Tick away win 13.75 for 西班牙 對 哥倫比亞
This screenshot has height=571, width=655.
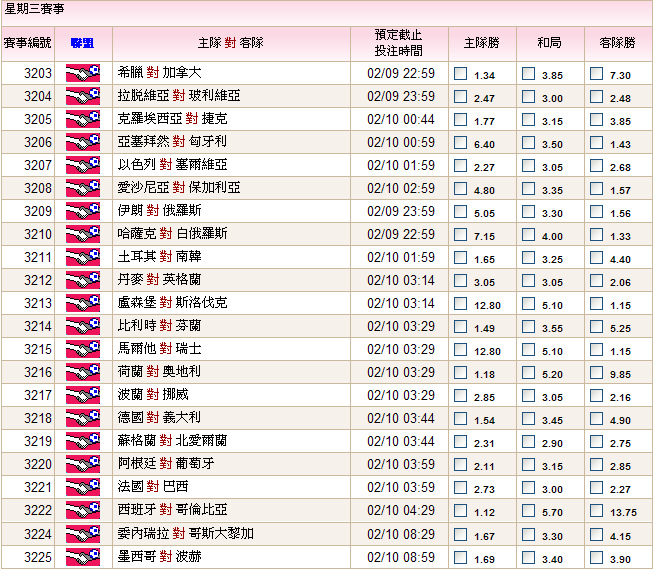(597, 510)
